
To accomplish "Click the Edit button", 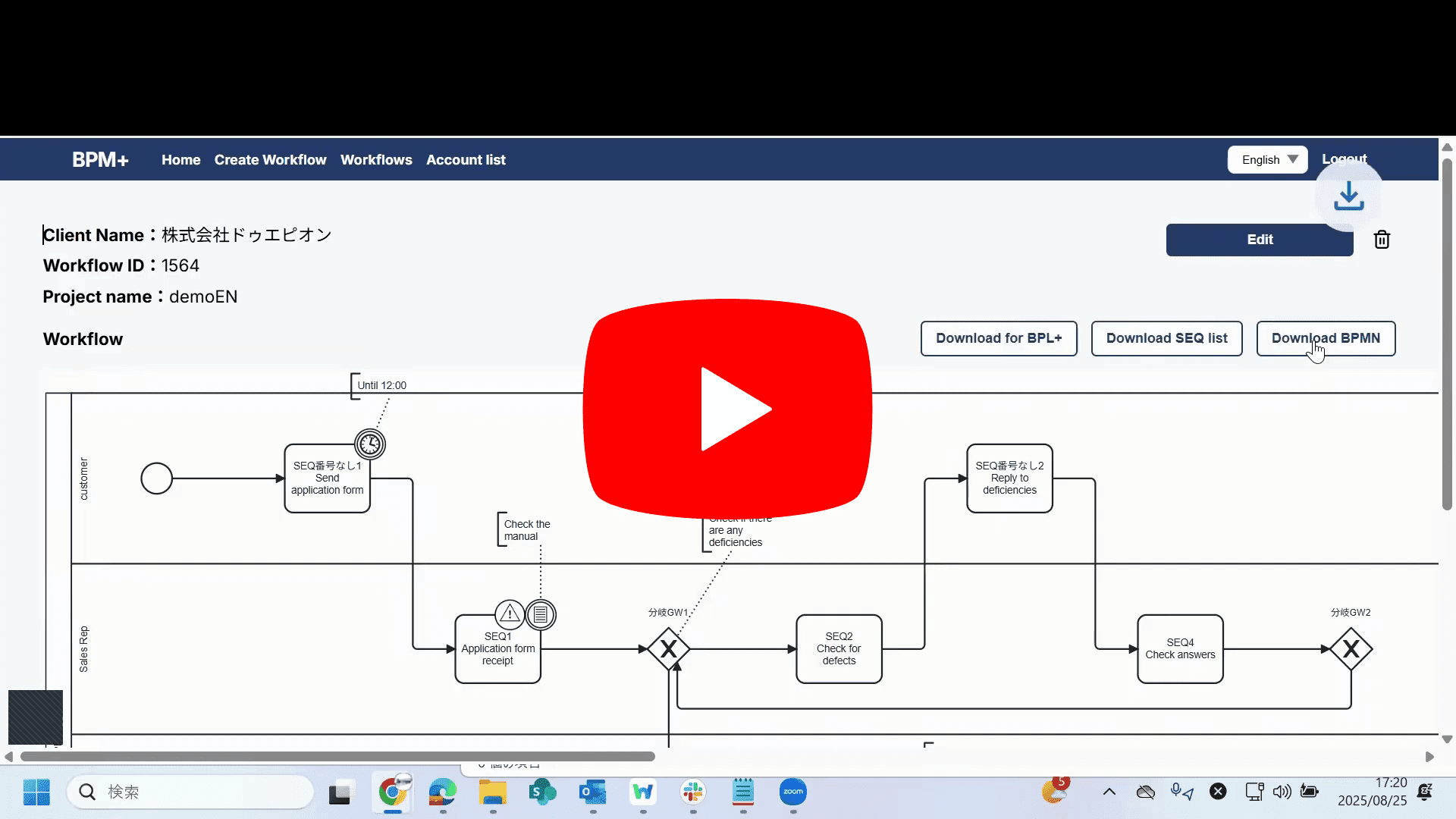I will (1259, 240).
